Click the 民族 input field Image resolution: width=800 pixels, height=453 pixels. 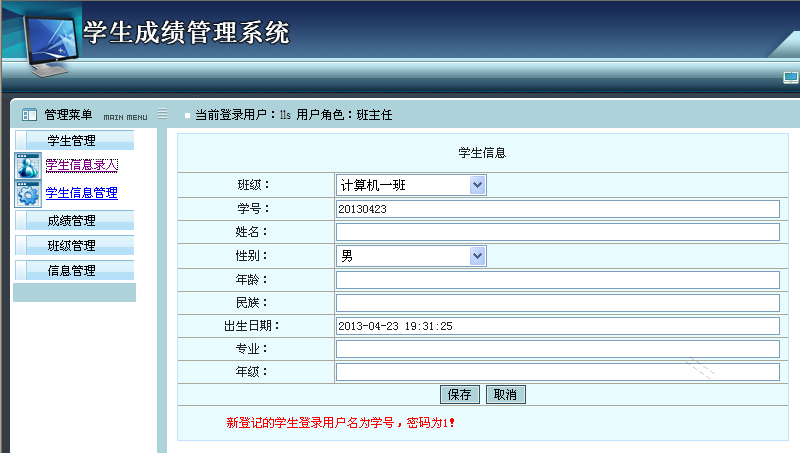[x=558, y=303]
